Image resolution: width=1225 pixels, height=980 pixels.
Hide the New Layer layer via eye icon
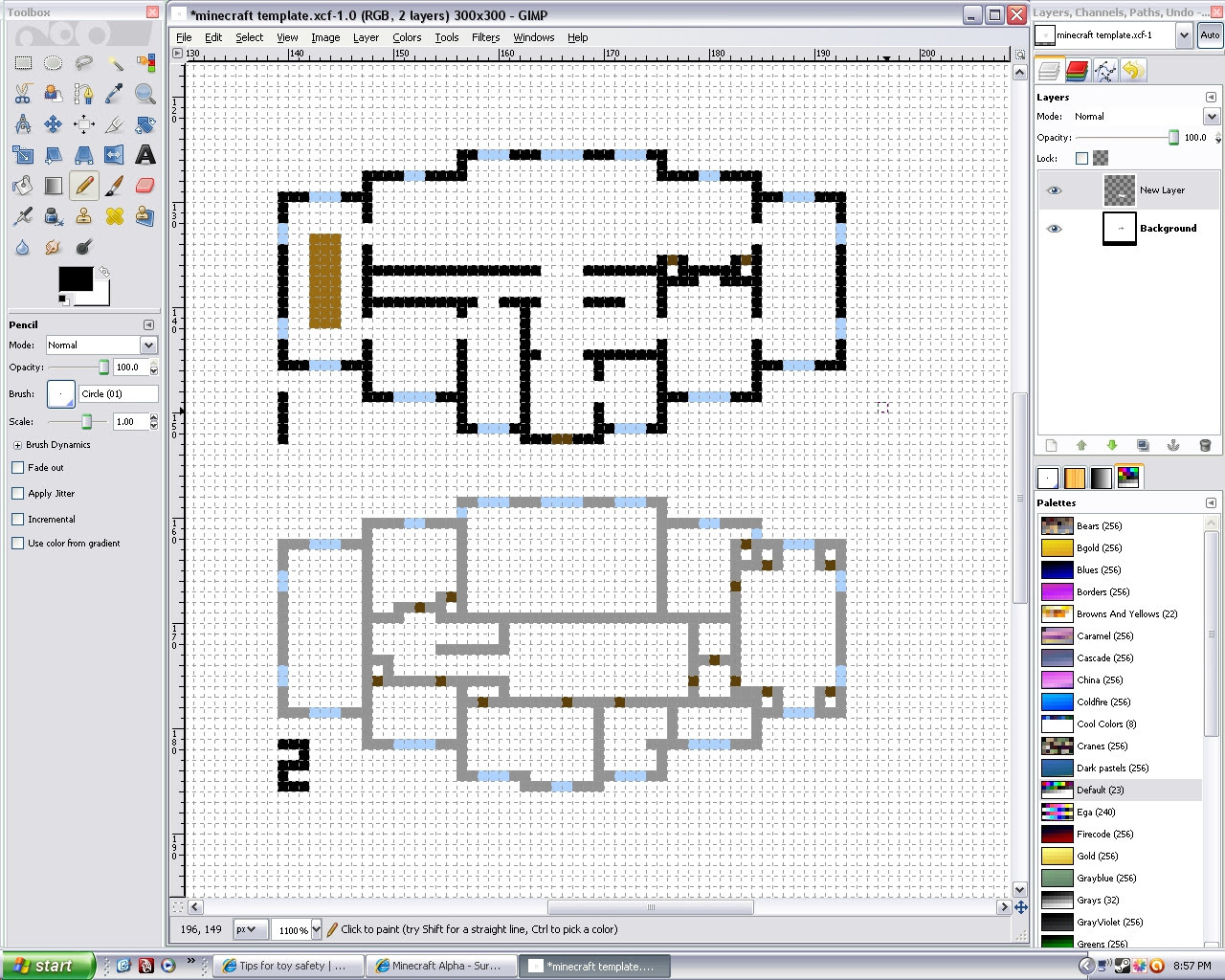point(1054,190)
